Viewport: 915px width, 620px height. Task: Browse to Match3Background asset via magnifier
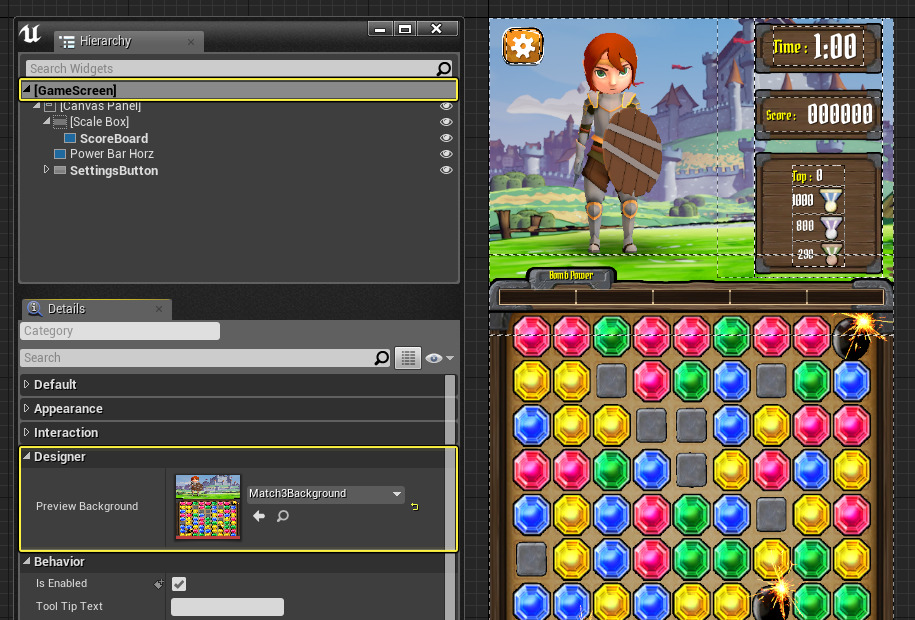(x=282, y=516)
